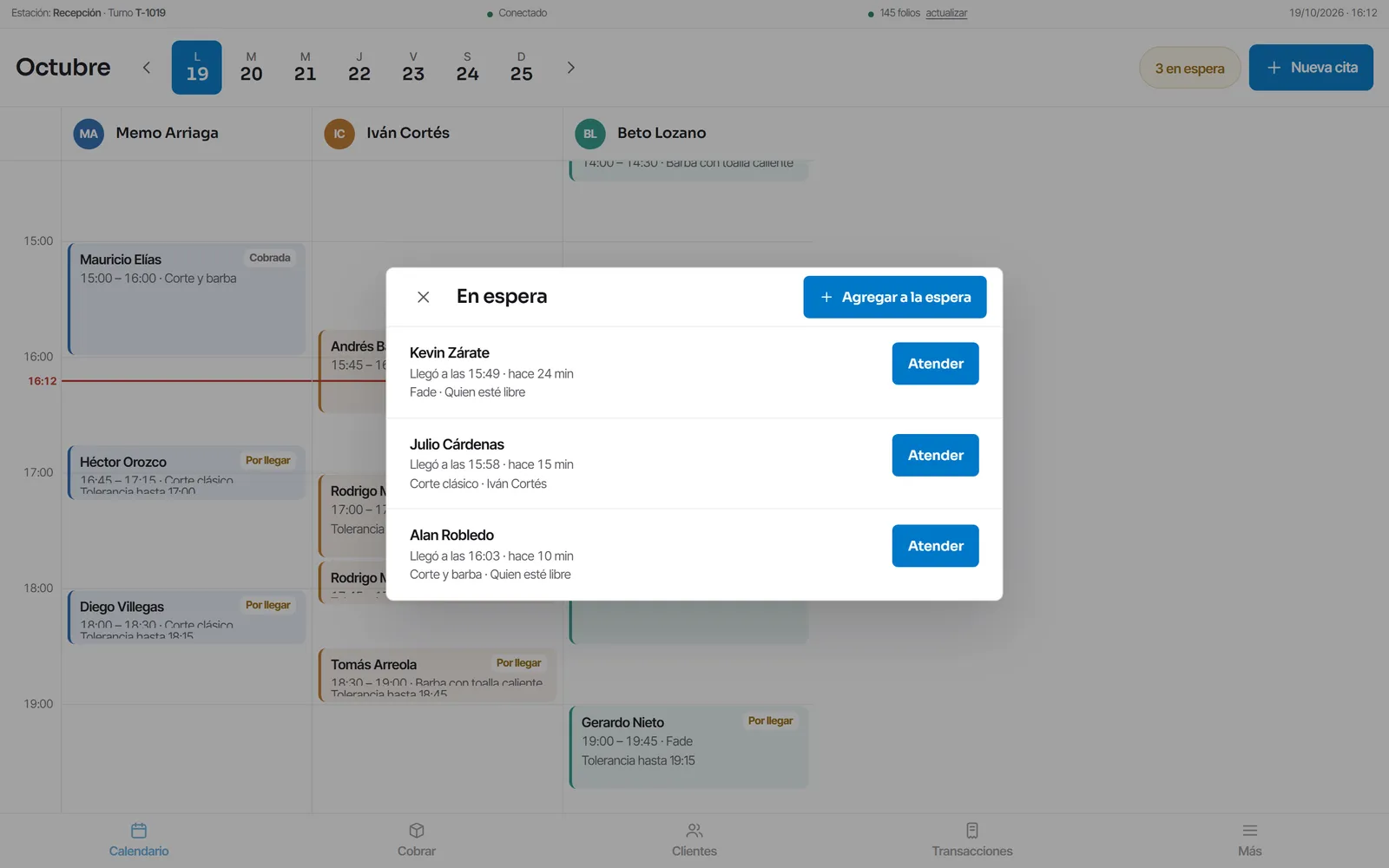
Task: Select Thursday 22 in date strip
Action: [359, 68]
